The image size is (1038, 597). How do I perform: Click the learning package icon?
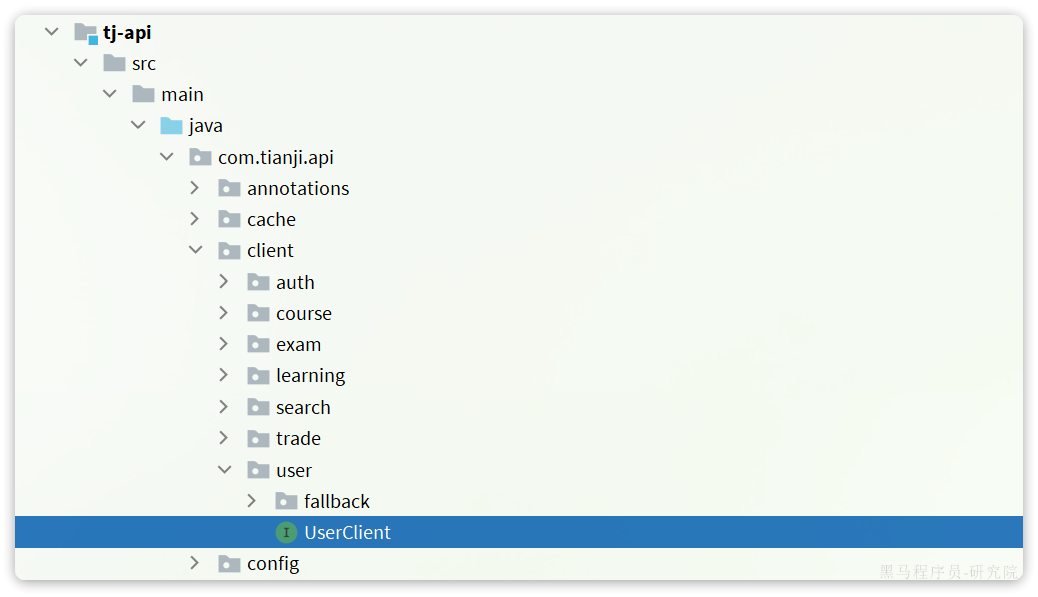click(x=258, y=376)
